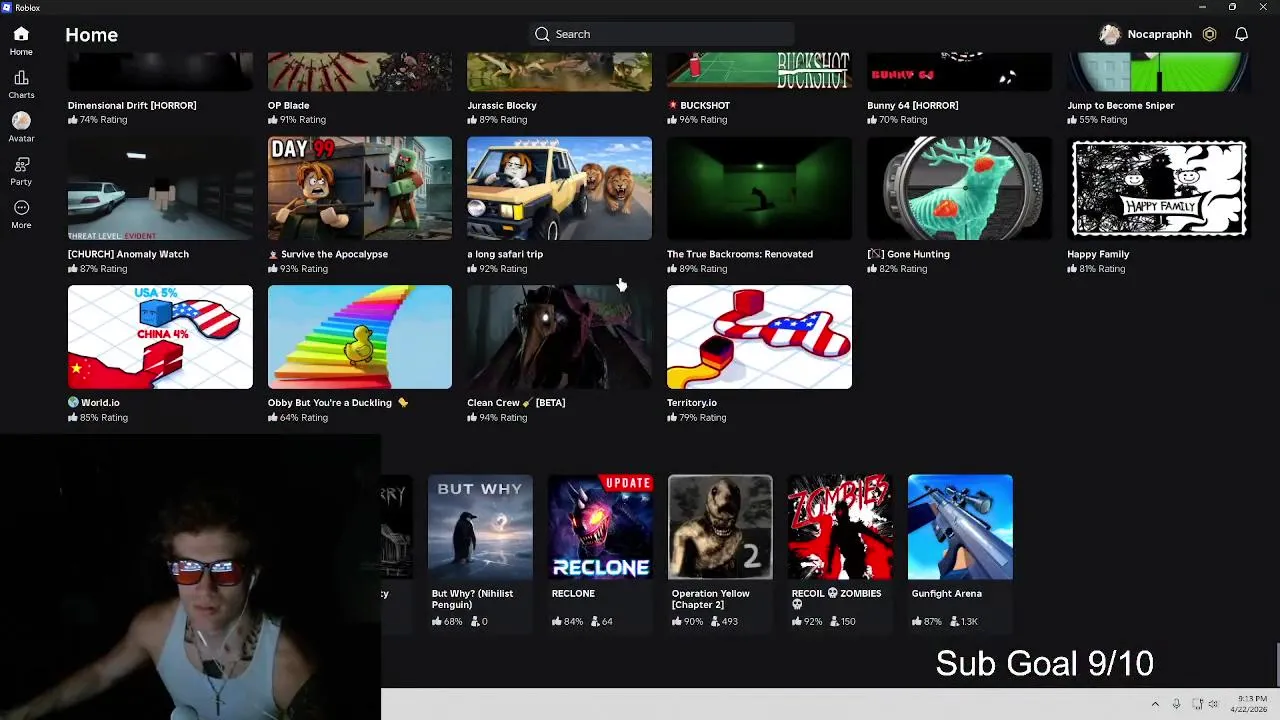Viewport: 1280px width, 720px height.
Task: Open the World.io game thumbnail
Action: pos(160,337)
